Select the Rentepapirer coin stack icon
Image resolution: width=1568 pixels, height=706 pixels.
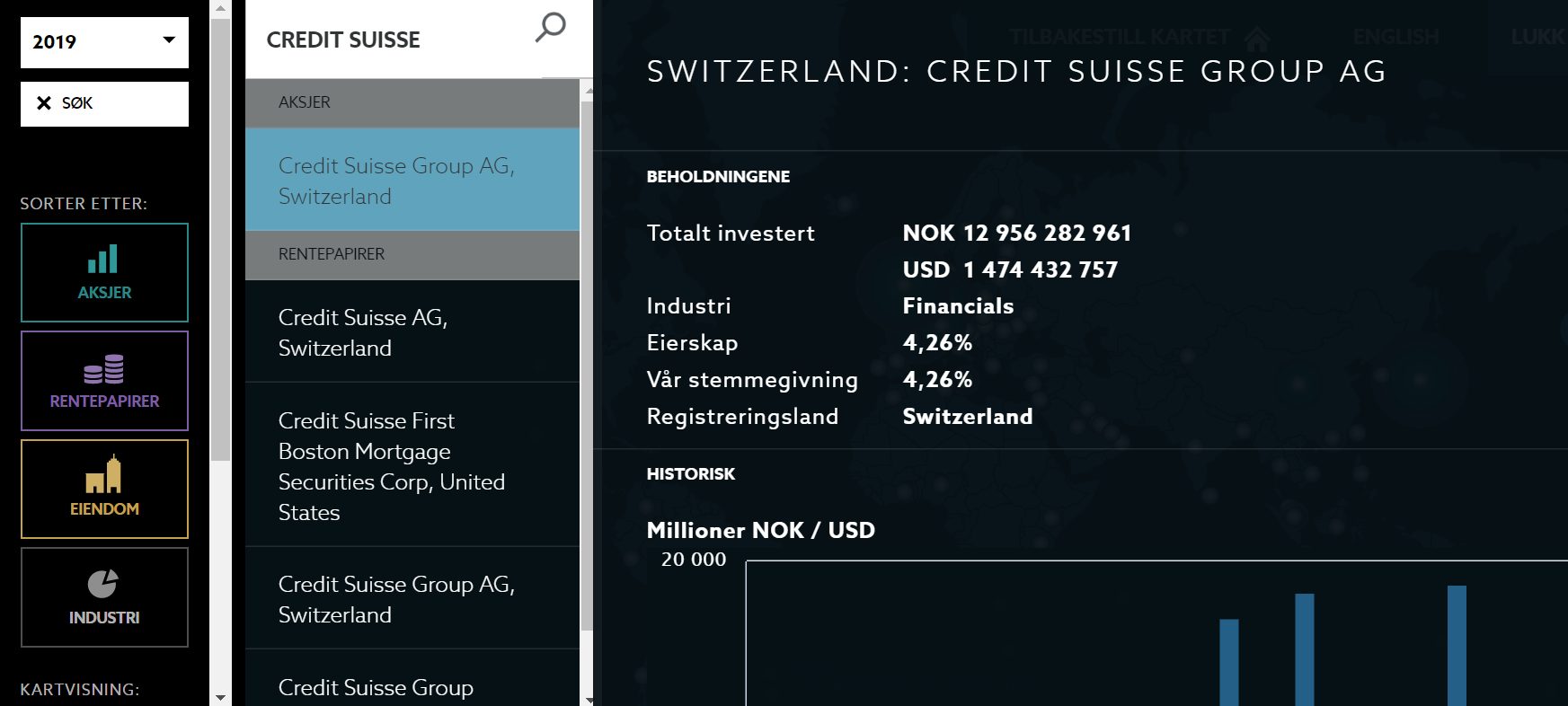pyautogui.click(x=104, y=369)
